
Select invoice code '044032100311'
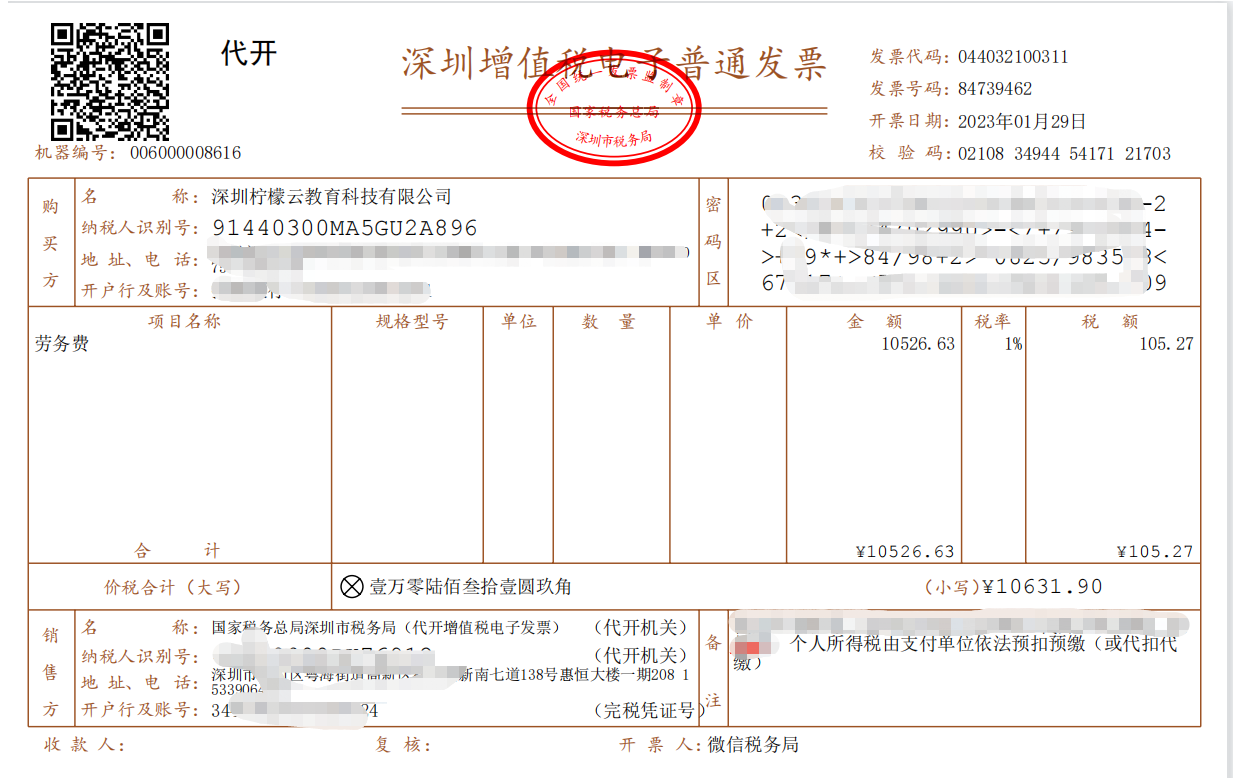click(x=1013, y=57)
